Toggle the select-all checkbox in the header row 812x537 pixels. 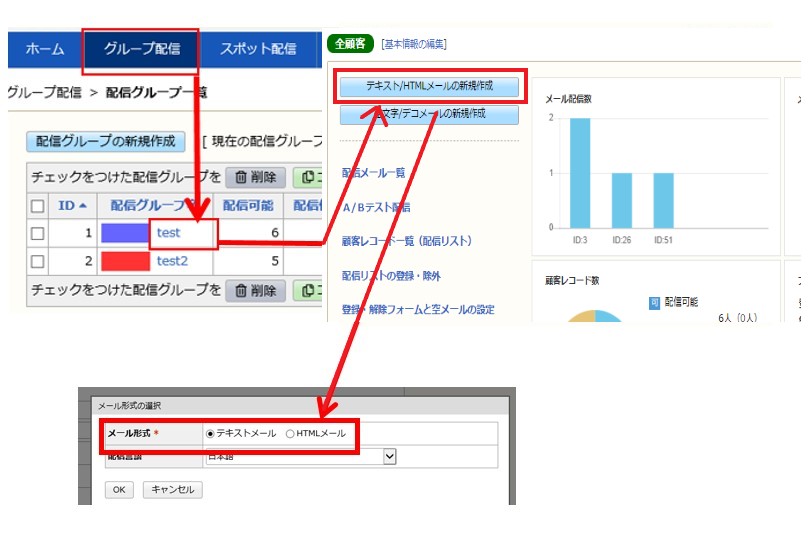pyautogui.click(x=37, y=206)
